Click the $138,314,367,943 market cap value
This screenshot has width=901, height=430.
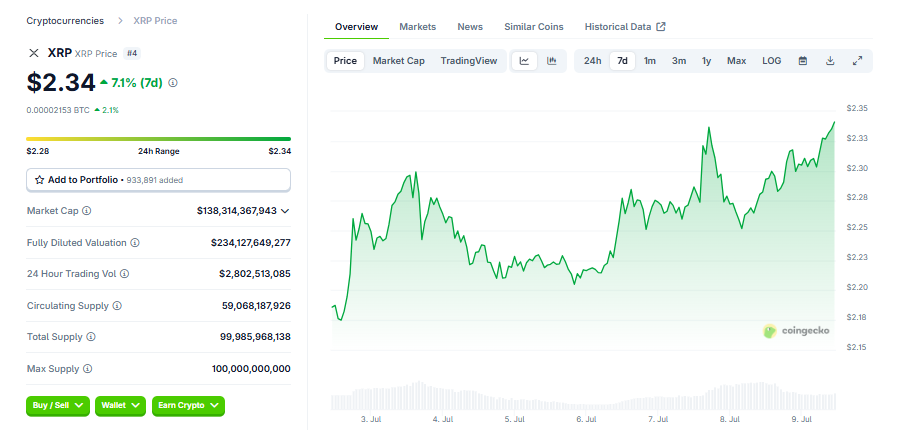pyautogui.click(x=237, y=211)
